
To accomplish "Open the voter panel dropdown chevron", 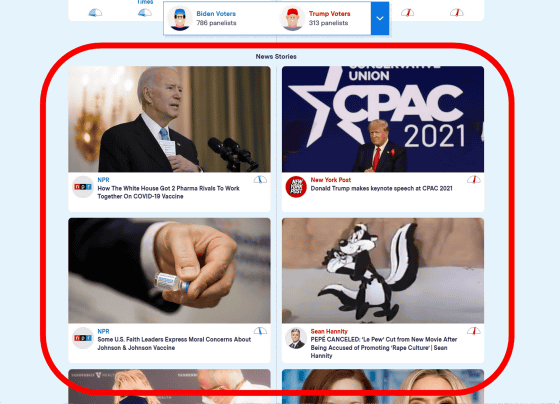I will pyautogui.click(x=380, y=18).
